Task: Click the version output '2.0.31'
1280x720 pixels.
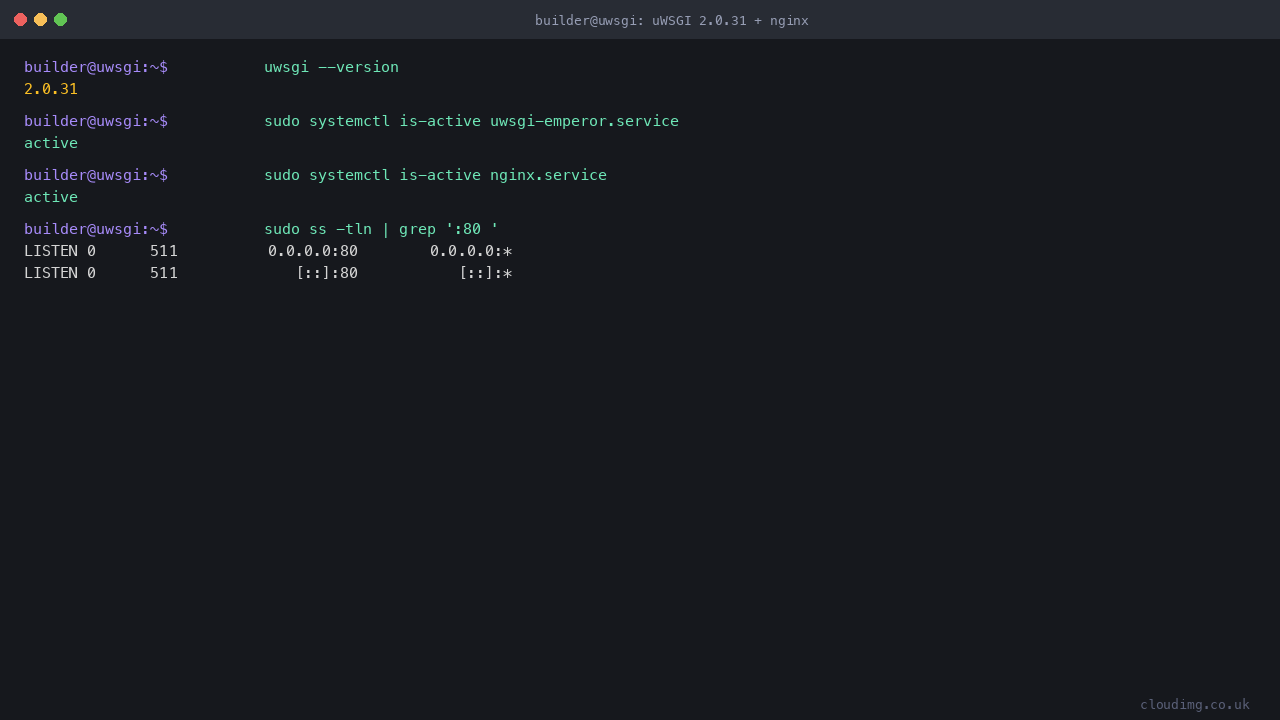Action: [51, 89]
